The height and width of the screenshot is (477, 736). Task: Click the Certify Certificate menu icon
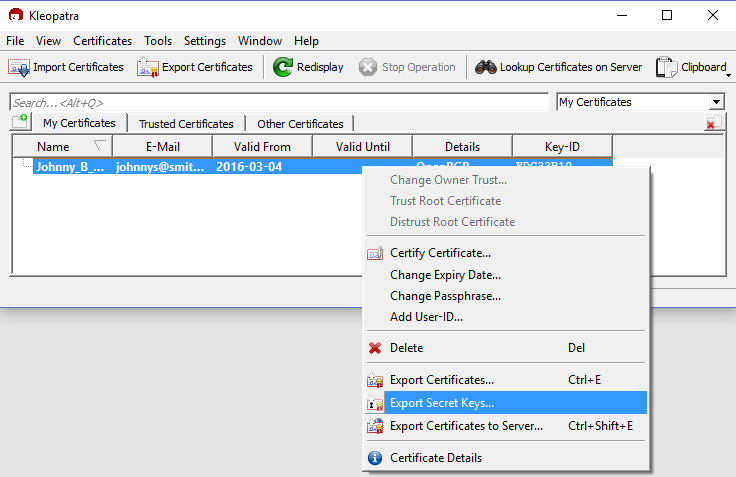[x=375, y=254]
